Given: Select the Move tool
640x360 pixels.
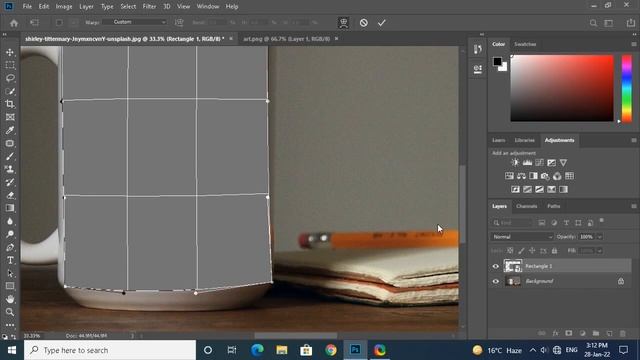Looking at the screenshot, I should pyautogui.click(x=10, y=52).
